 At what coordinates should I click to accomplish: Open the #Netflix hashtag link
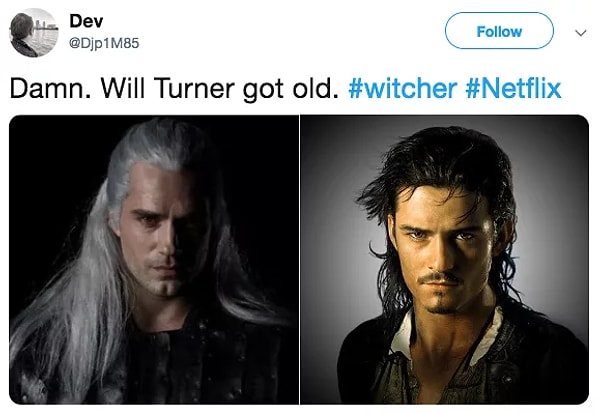tap(514, 88)
